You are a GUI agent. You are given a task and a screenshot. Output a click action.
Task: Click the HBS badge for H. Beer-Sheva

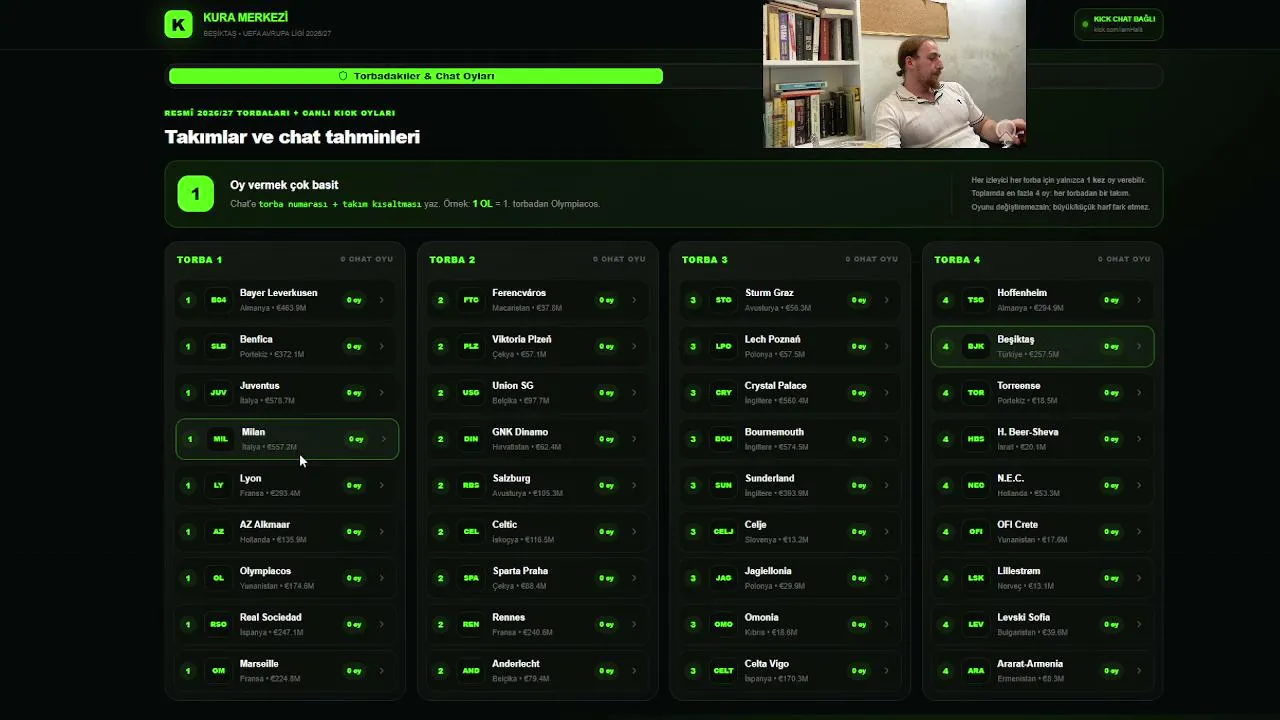[976, 439]
